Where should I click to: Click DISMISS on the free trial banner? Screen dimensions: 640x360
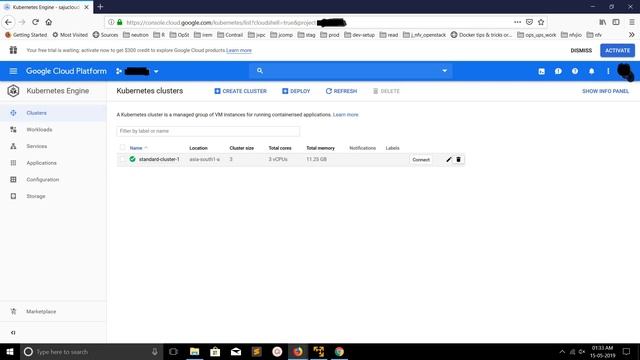click(x=581, y=51)
